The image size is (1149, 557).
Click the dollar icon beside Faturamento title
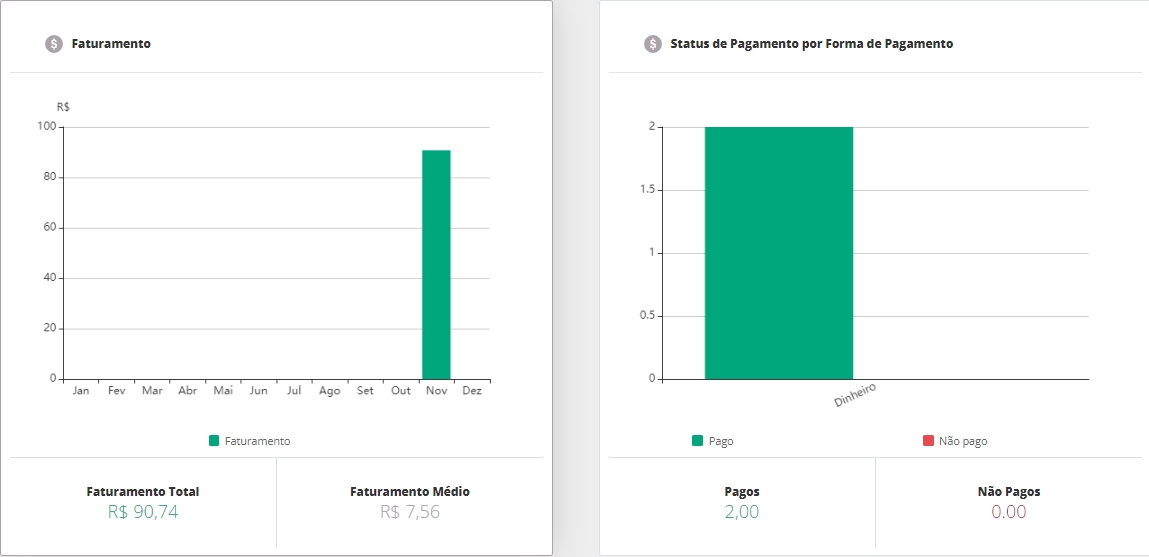(54, 44)
